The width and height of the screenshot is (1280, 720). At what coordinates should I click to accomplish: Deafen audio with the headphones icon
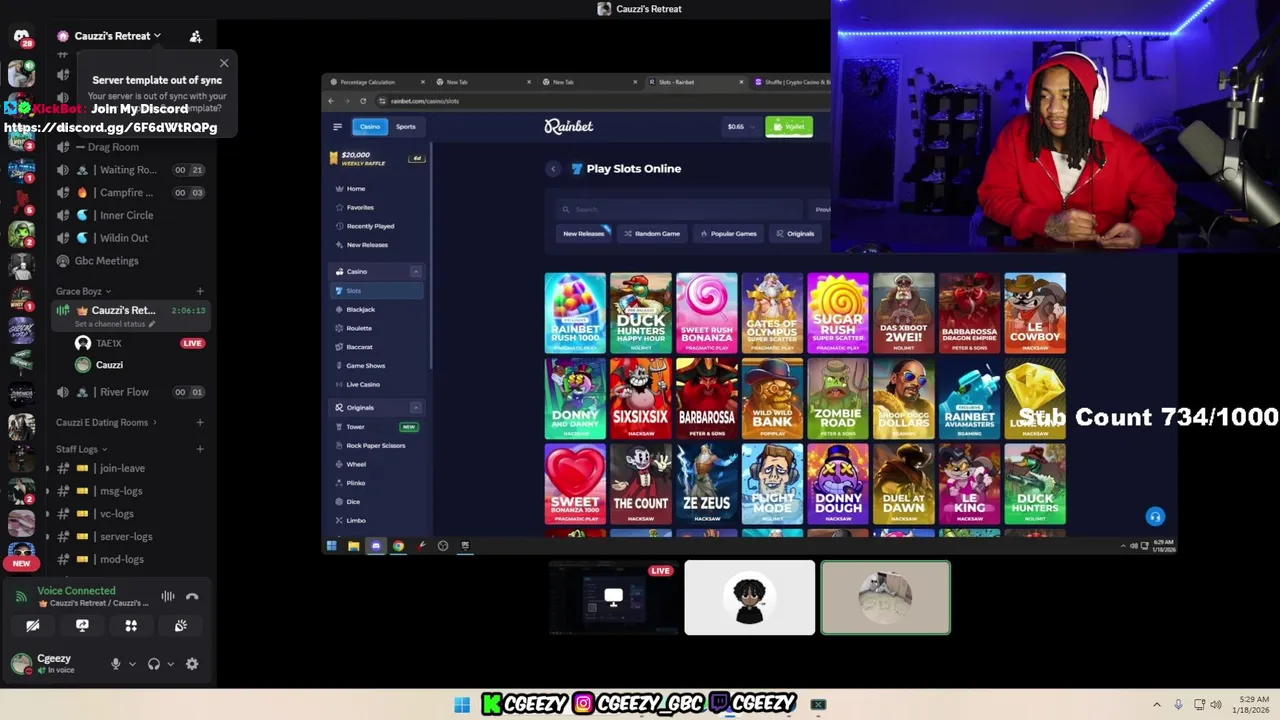pos(154,664)
